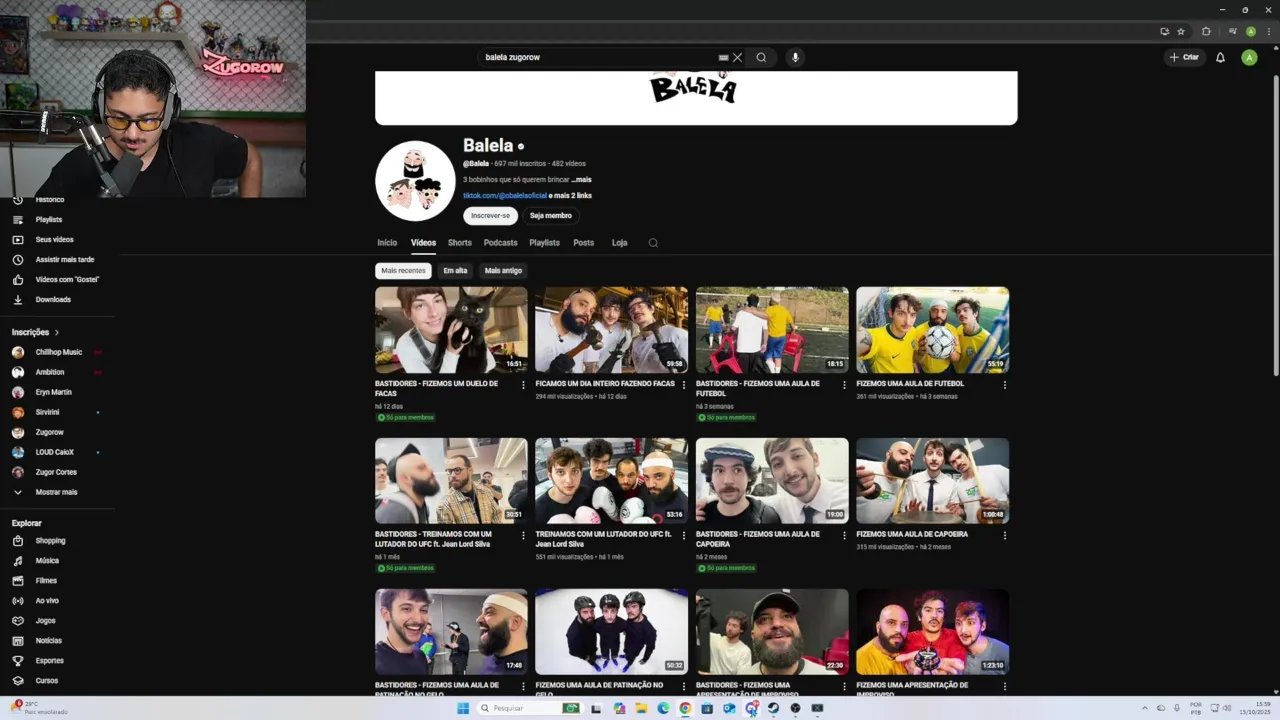
Task: Open options for BASTIDORES AULA DE FUTEBOL
Action: pyautogui.click(x=844, y=385)
